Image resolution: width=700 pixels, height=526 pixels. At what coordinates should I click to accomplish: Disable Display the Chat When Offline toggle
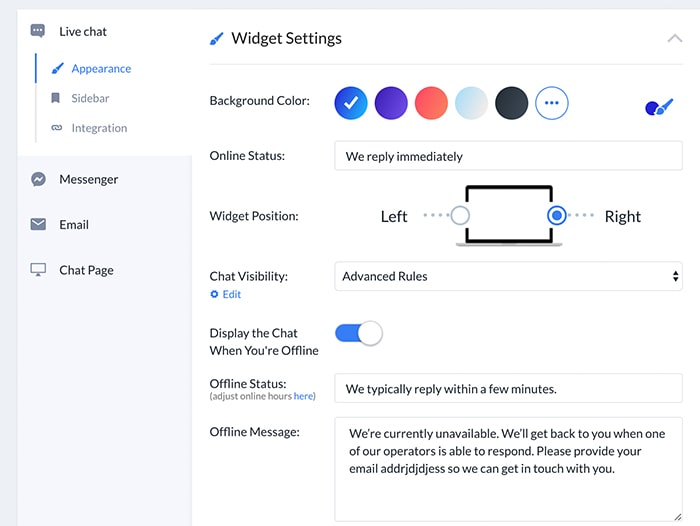click(x=359, y=333)
